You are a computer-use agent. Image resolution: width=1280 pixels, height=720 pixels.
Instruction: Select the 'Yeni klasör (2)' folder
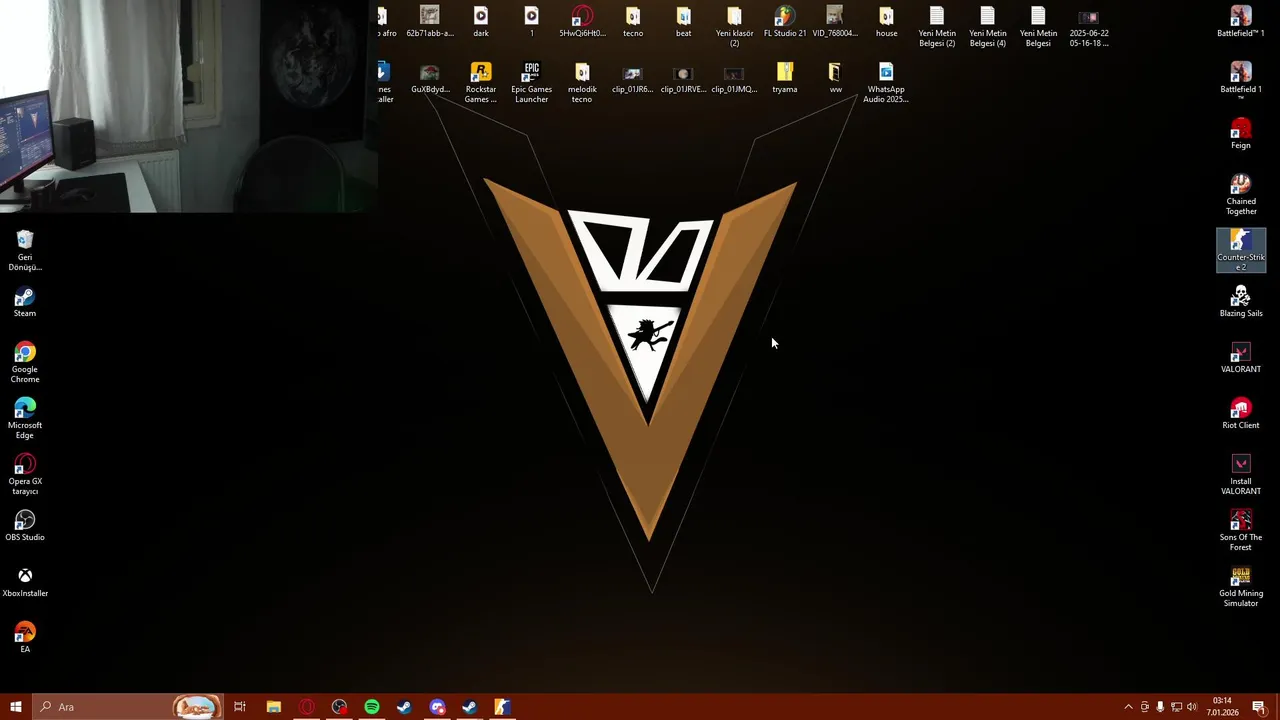click(734, 26)
